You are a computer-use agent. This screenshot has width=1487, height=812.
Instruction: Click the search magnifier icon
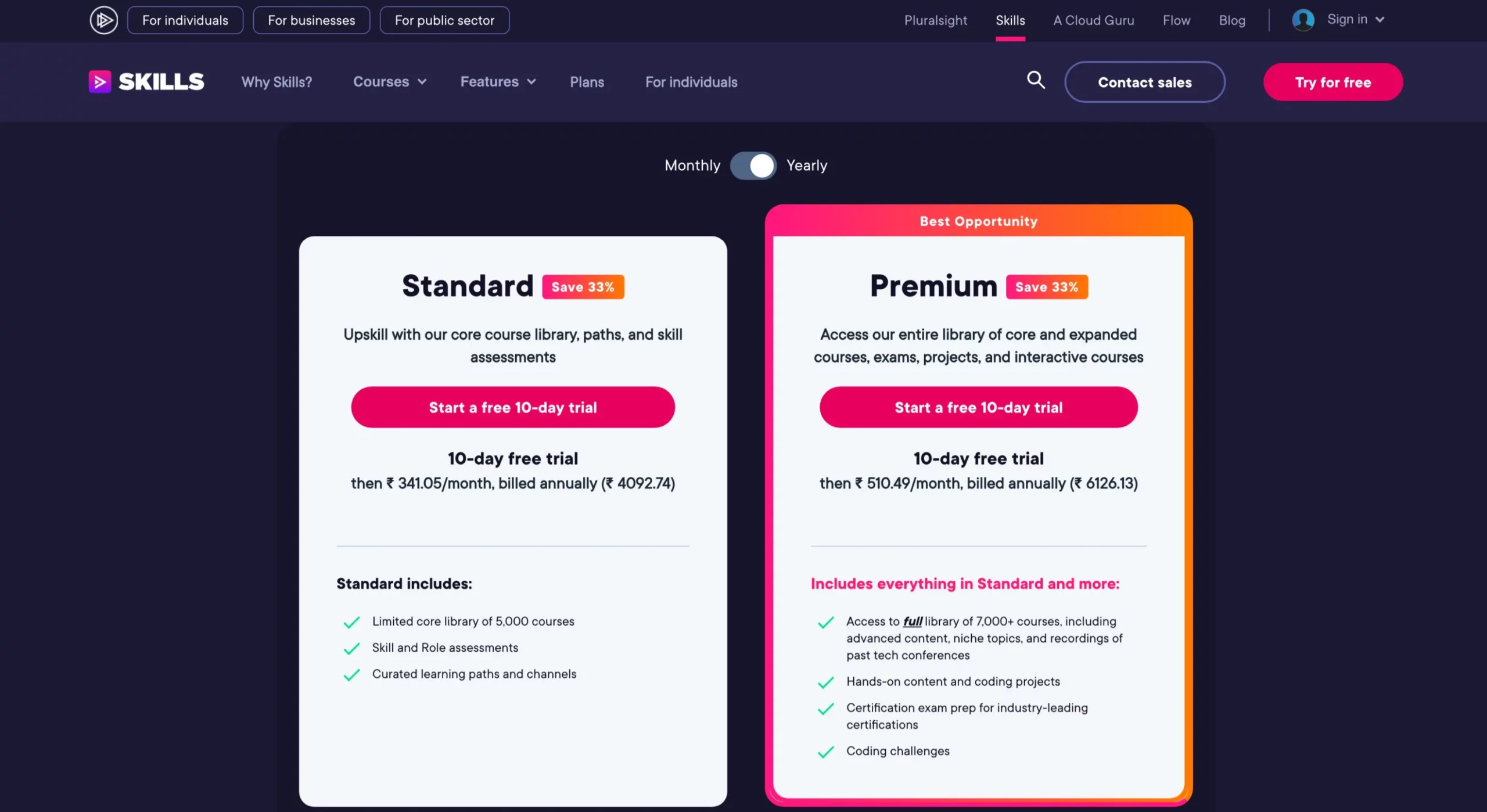pyautogui.click(x=1037, y=81)
